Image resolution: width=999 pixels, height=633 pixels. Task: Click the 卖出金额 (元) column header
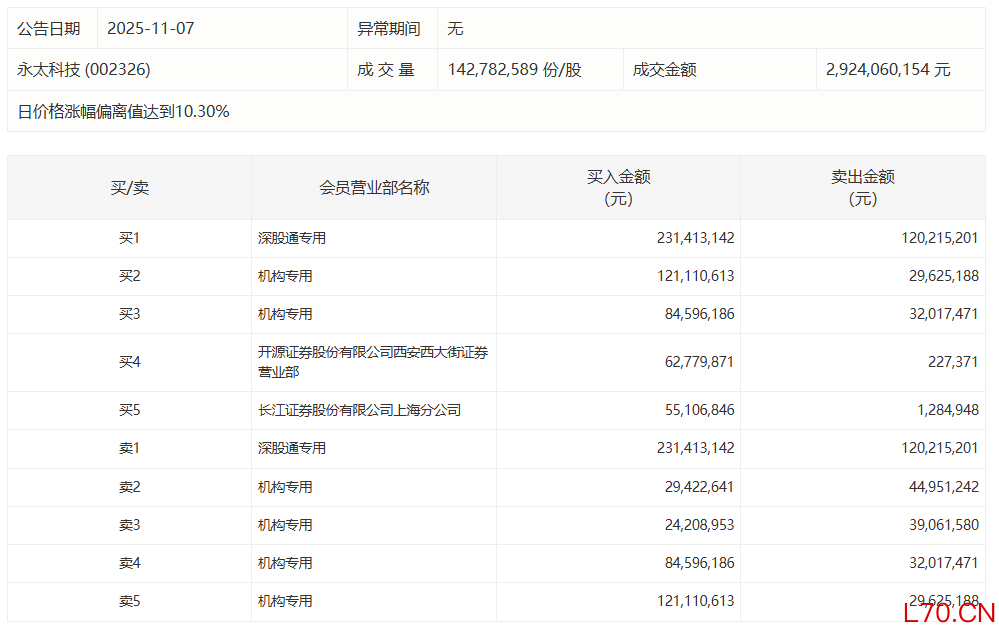pyautogui.click(x=862, y=187)
